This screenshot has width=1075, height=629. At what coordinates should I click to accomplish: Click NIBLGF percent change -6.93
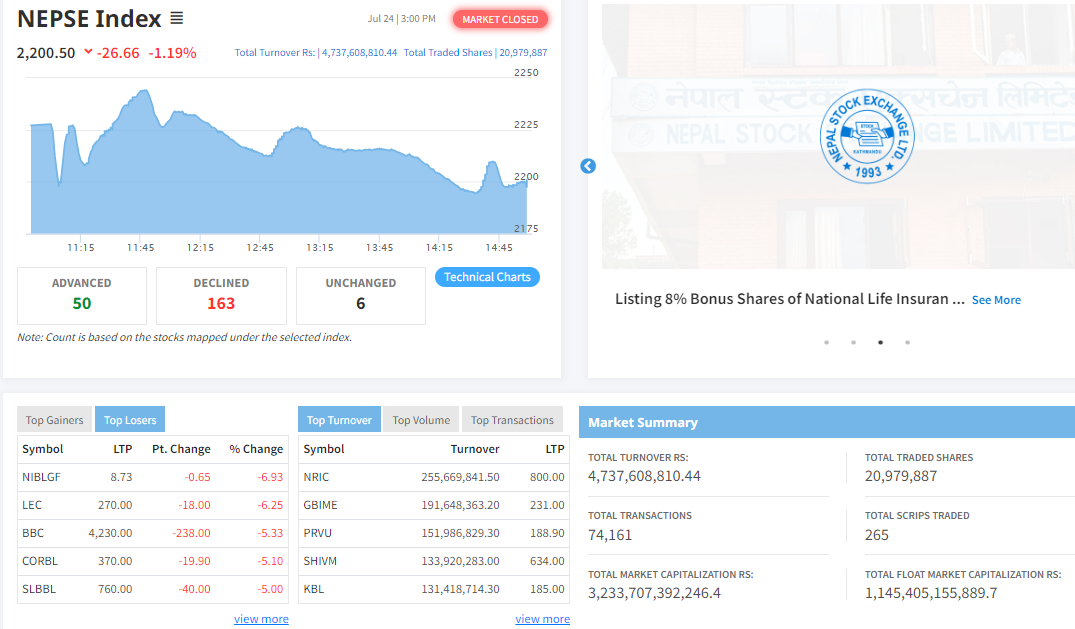pos(270,477)
